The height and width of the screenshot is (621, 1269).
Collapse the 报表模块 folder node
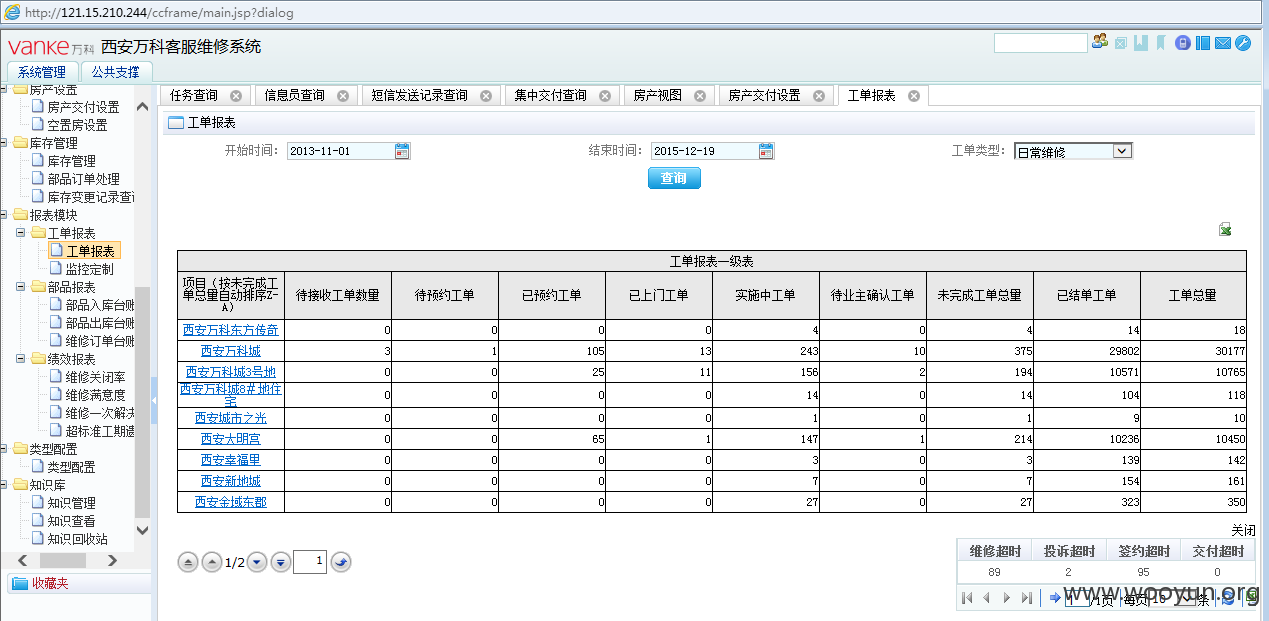[x=4, y=215]
